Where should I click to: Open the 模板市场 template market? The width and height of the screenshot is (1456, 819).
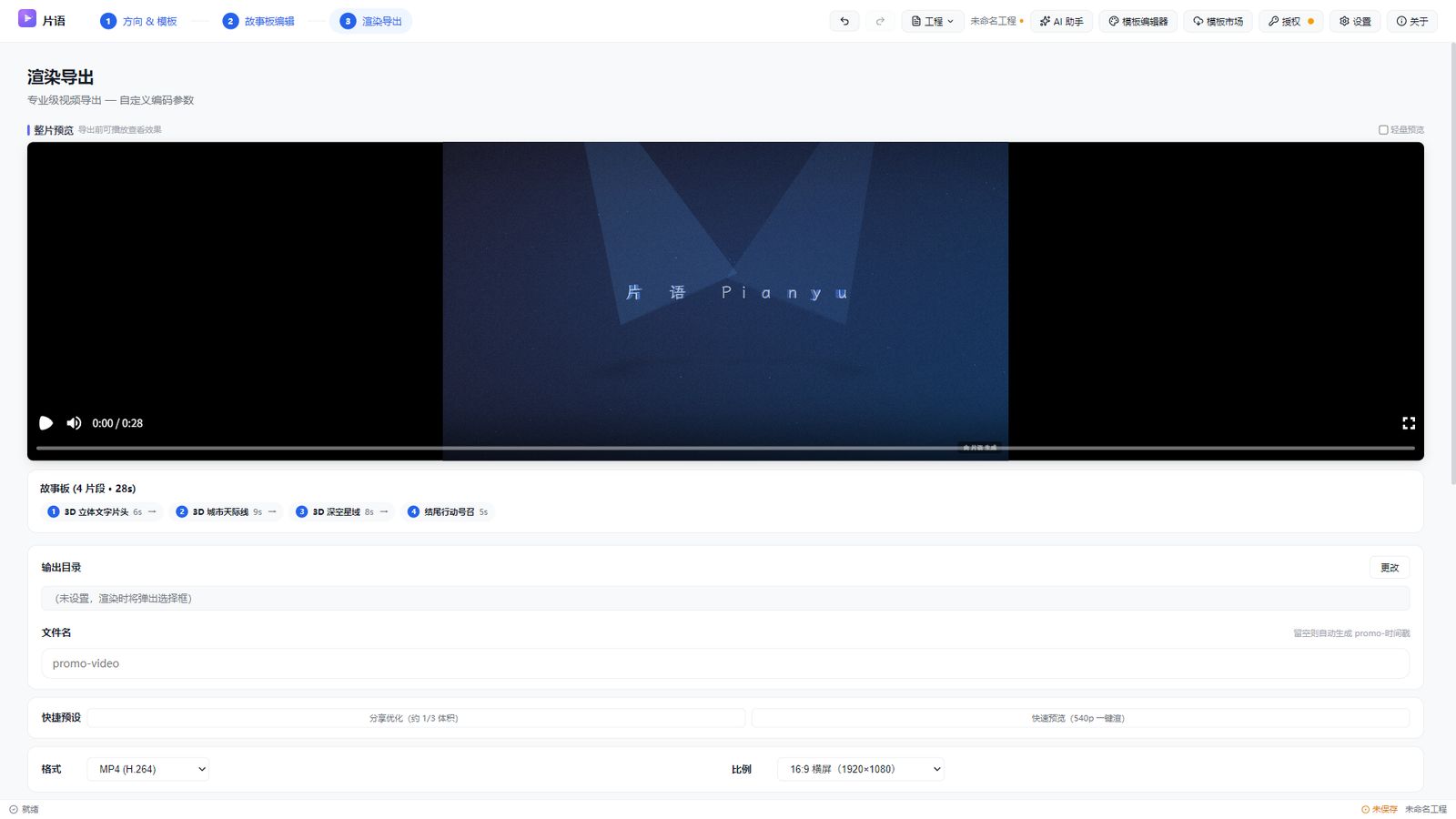click(1218, 21)
